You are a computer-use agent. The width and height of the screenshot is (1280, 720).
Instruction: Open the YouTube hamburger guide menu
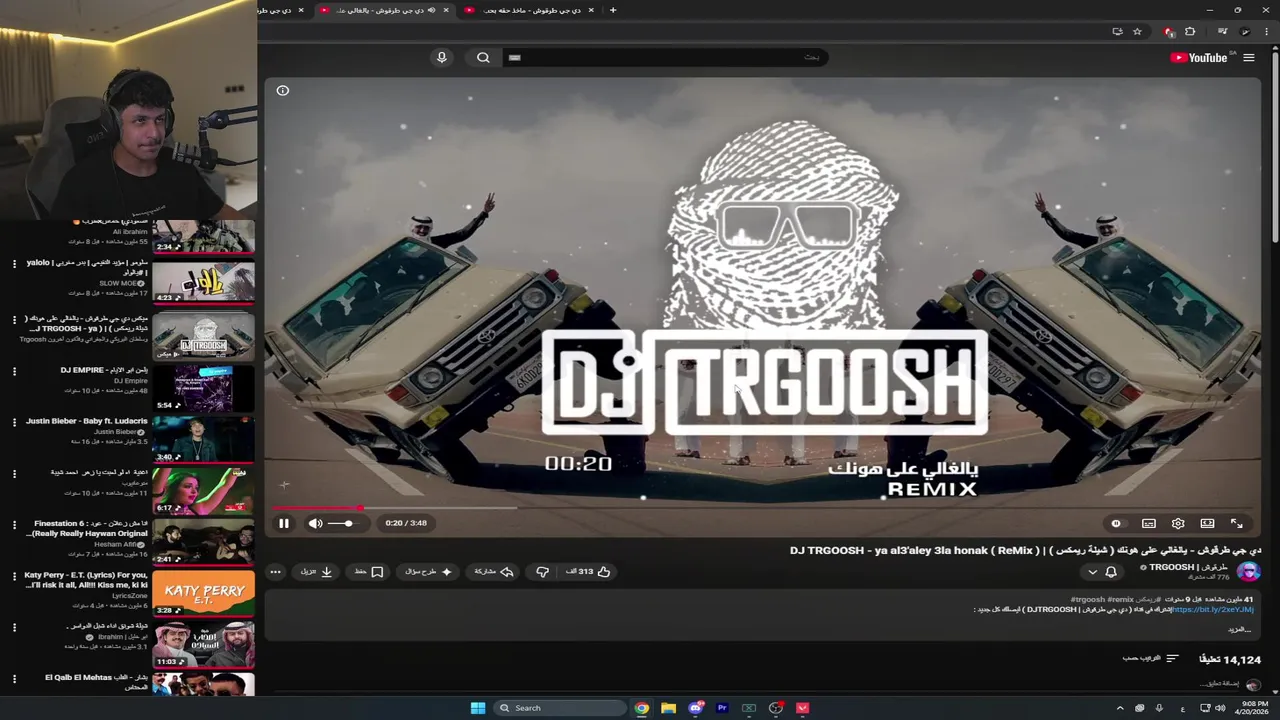(1249, 58)
